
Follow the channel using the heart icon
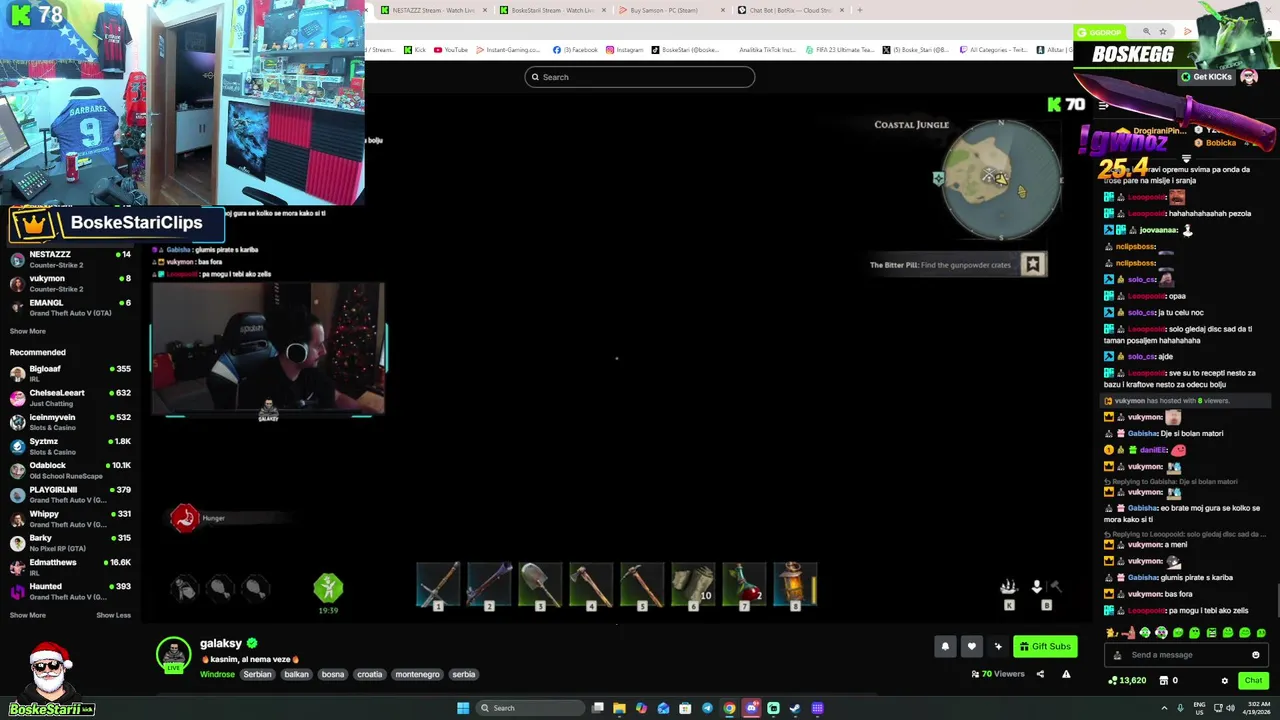[971, 646]
